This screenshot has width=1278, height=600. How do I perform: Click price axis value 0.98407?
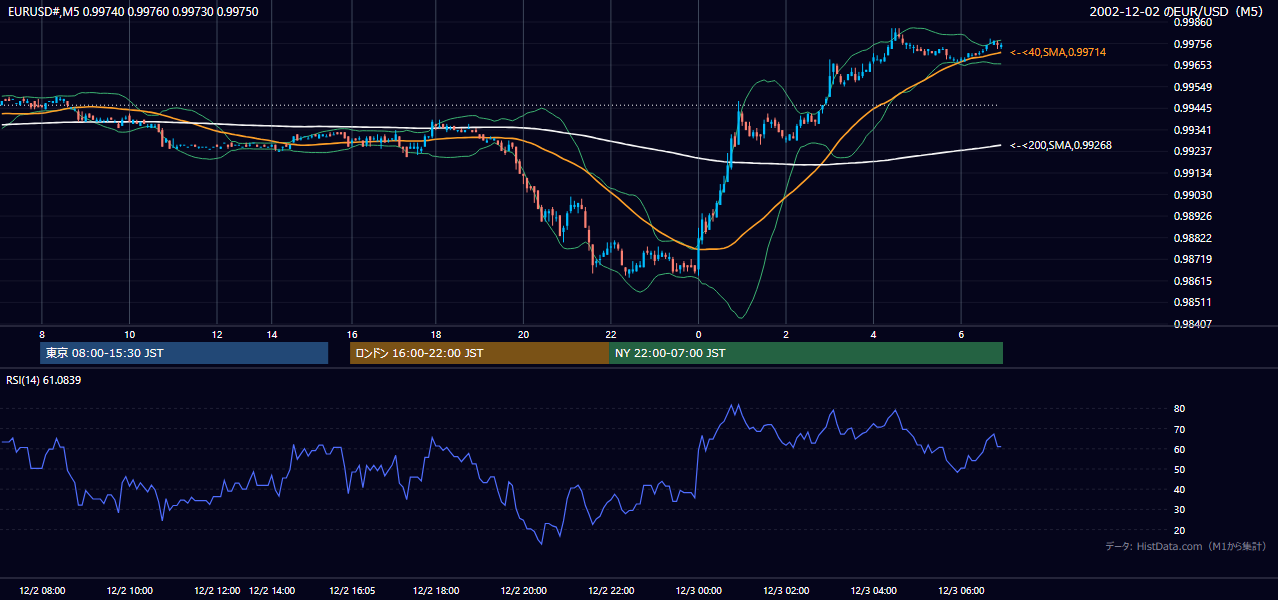coord(1192,324)
